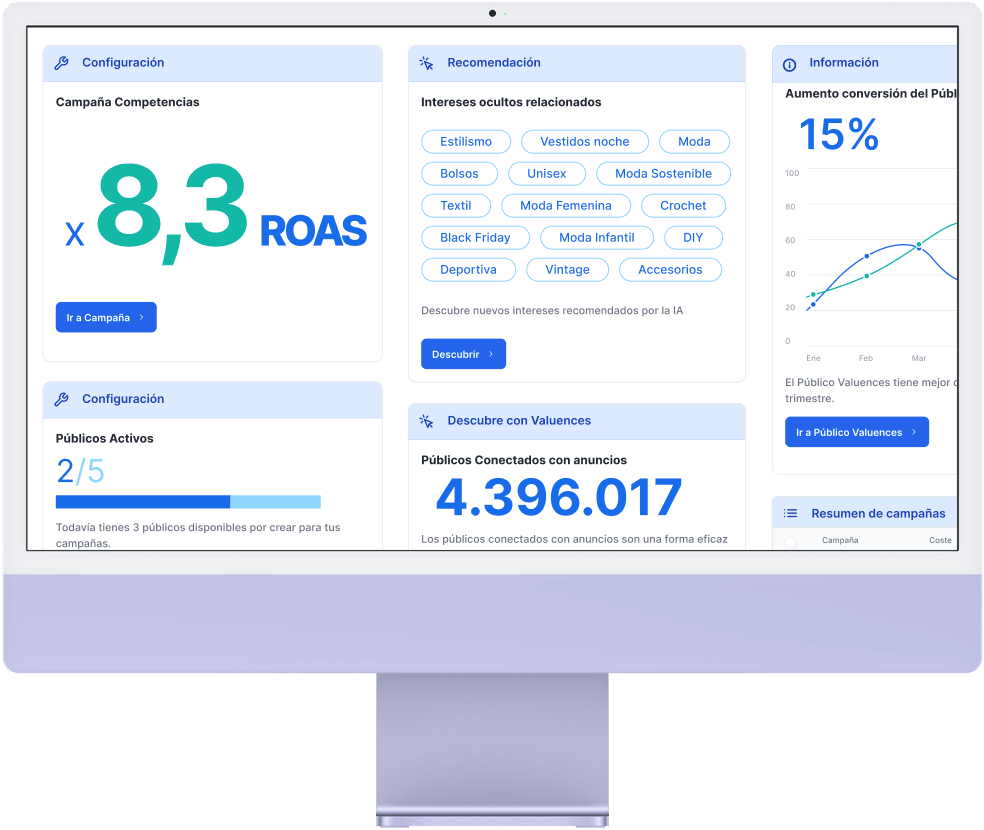Click the Ir a Público Valuences button

pos(857,431)
